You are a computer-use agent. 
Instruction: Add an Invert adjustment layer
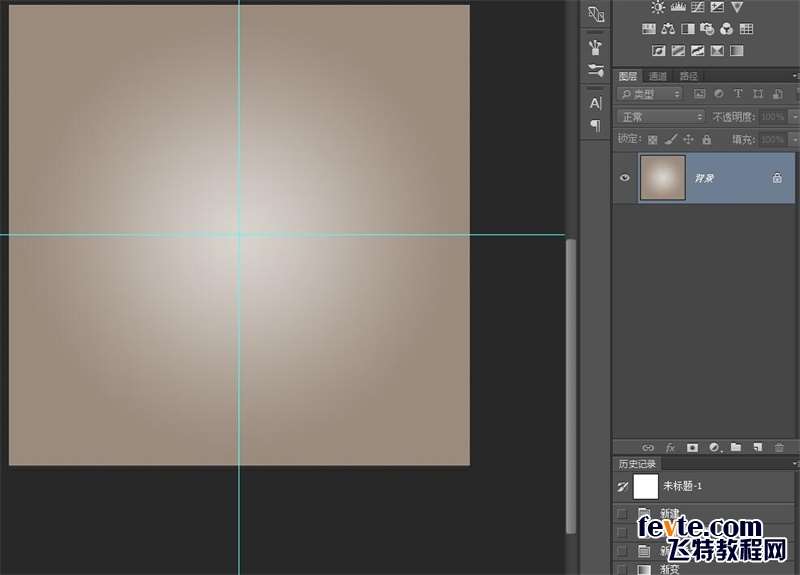tap(659, 51)
